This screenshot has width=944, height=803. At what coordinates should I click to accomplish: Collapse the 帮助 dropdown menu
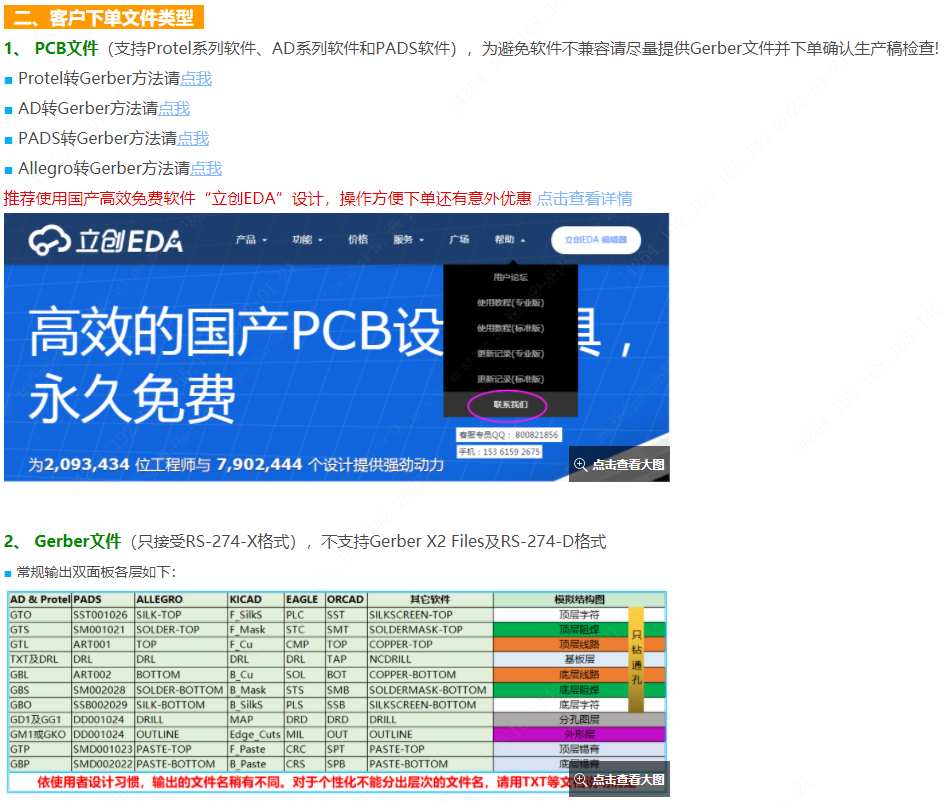click(509, 240)
